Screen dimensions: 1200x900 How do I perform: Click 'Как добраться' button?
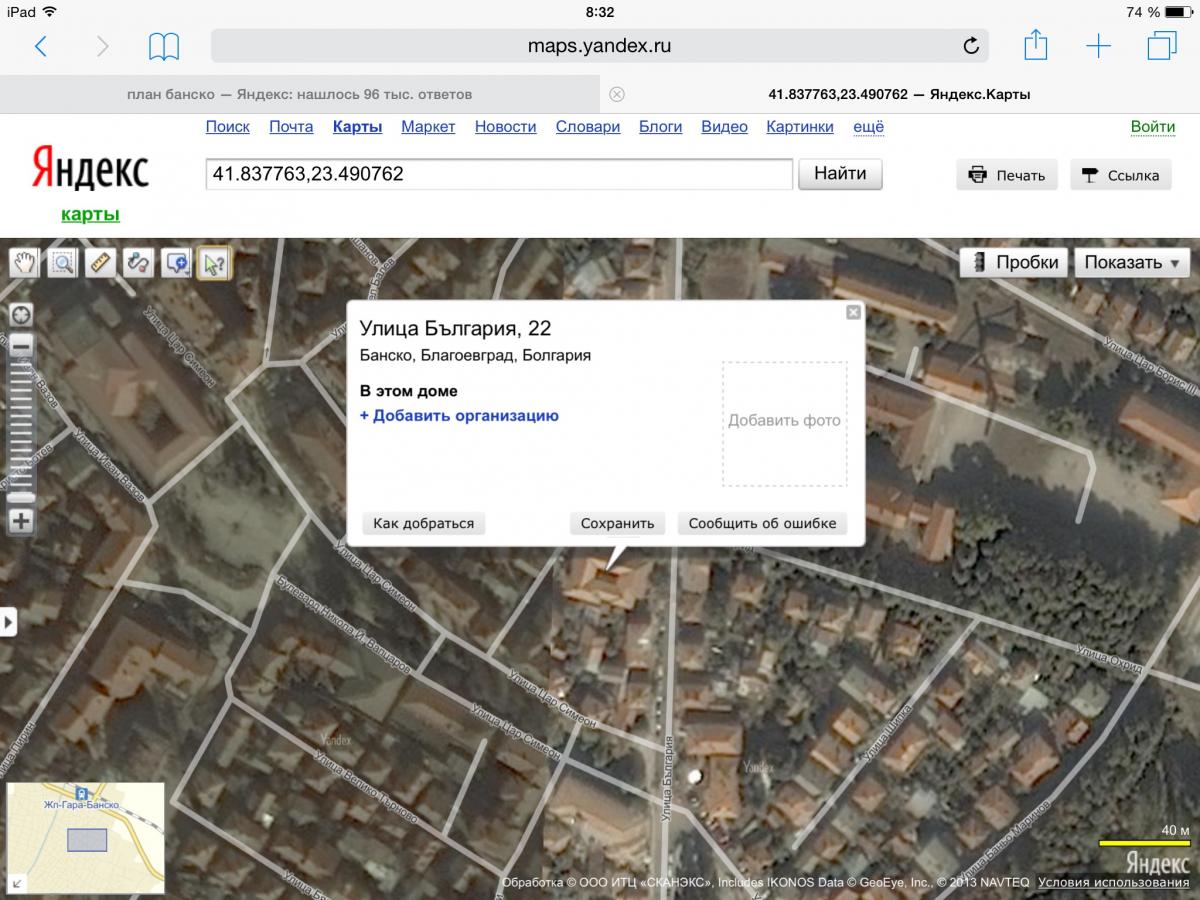[x=423, y=523]
